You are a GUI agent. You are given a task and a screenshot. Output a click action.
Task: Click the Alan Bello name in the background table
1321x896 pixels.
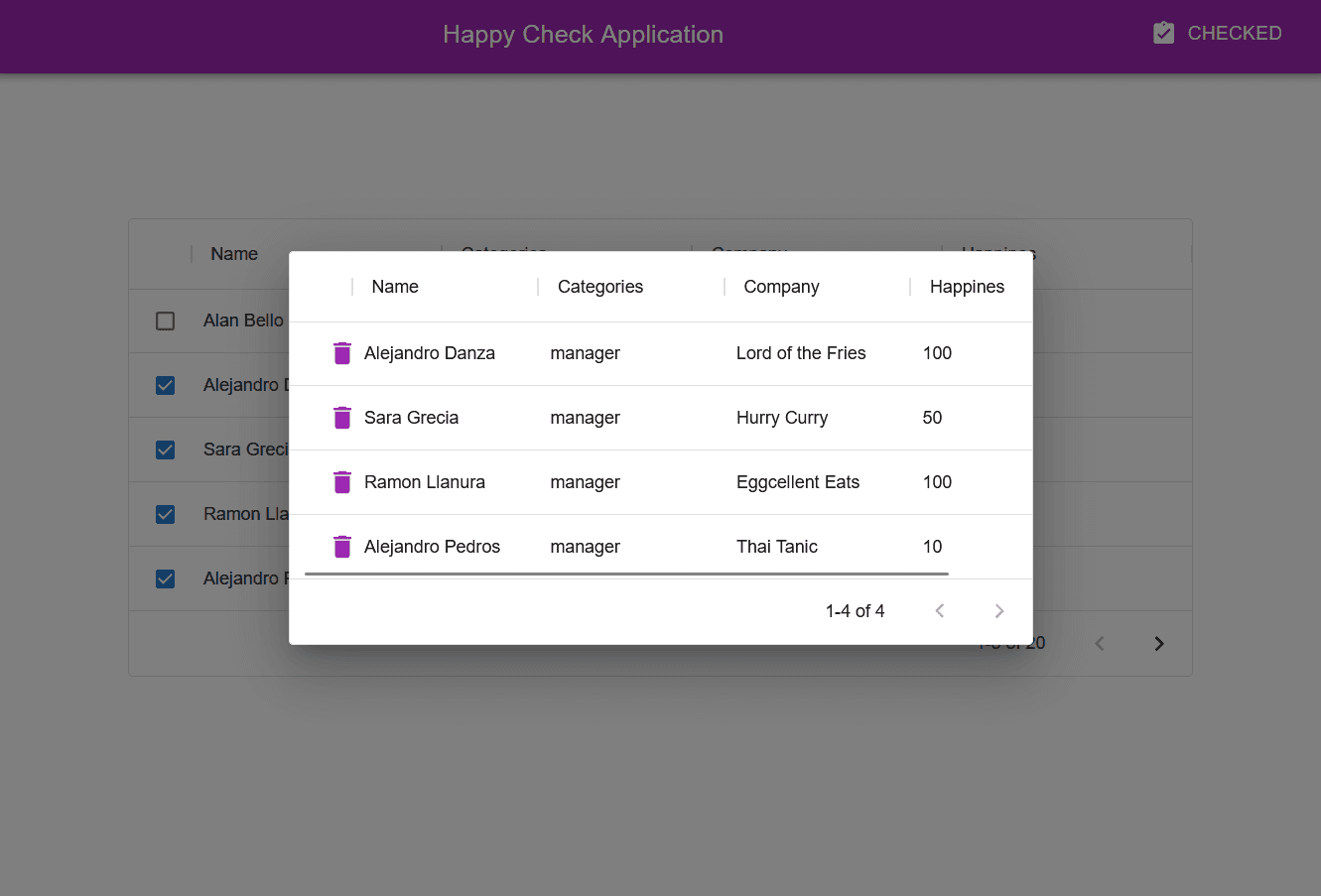[x=243, y=320]
